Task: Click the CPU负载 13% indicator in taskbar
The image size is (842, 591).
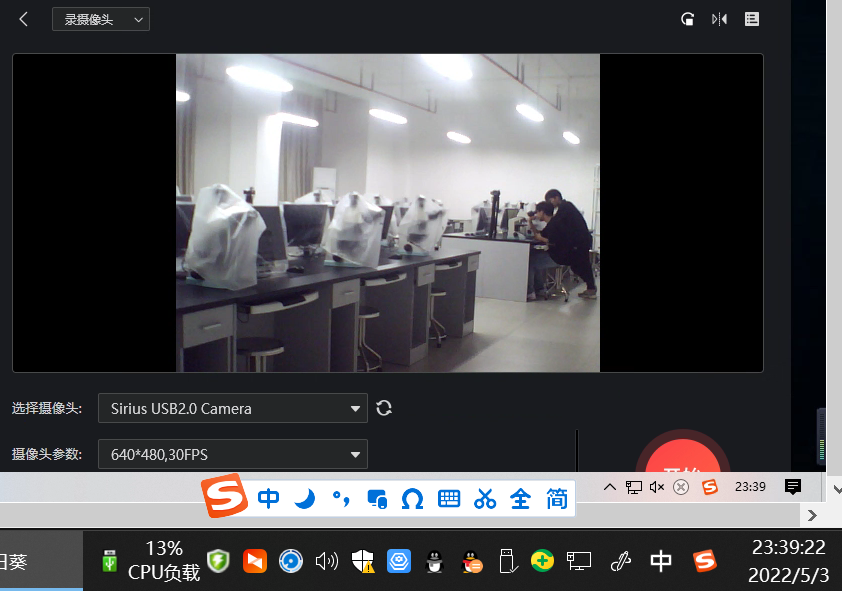Action: click(164, 560)
